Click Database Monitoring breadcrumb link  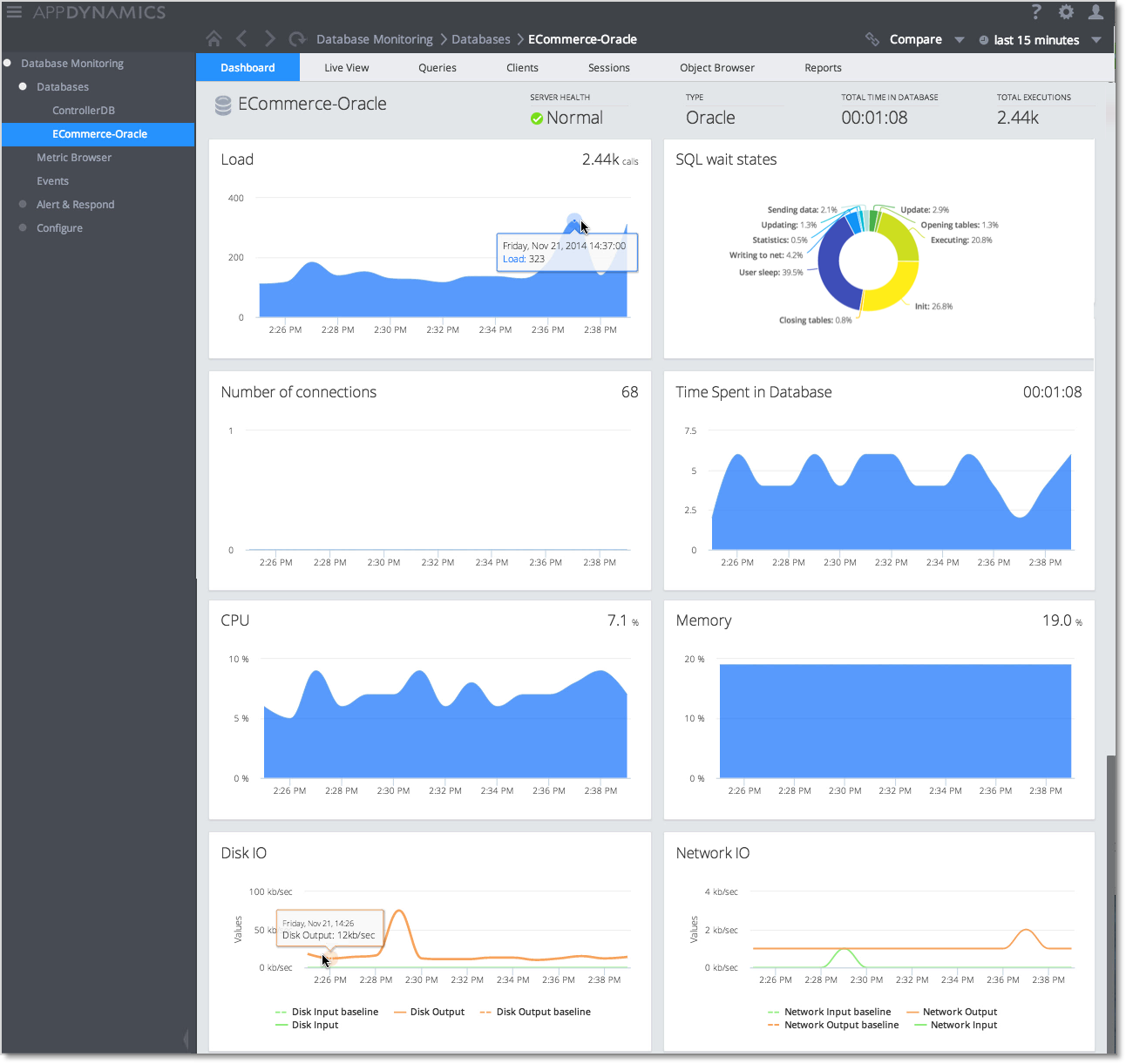375,39
